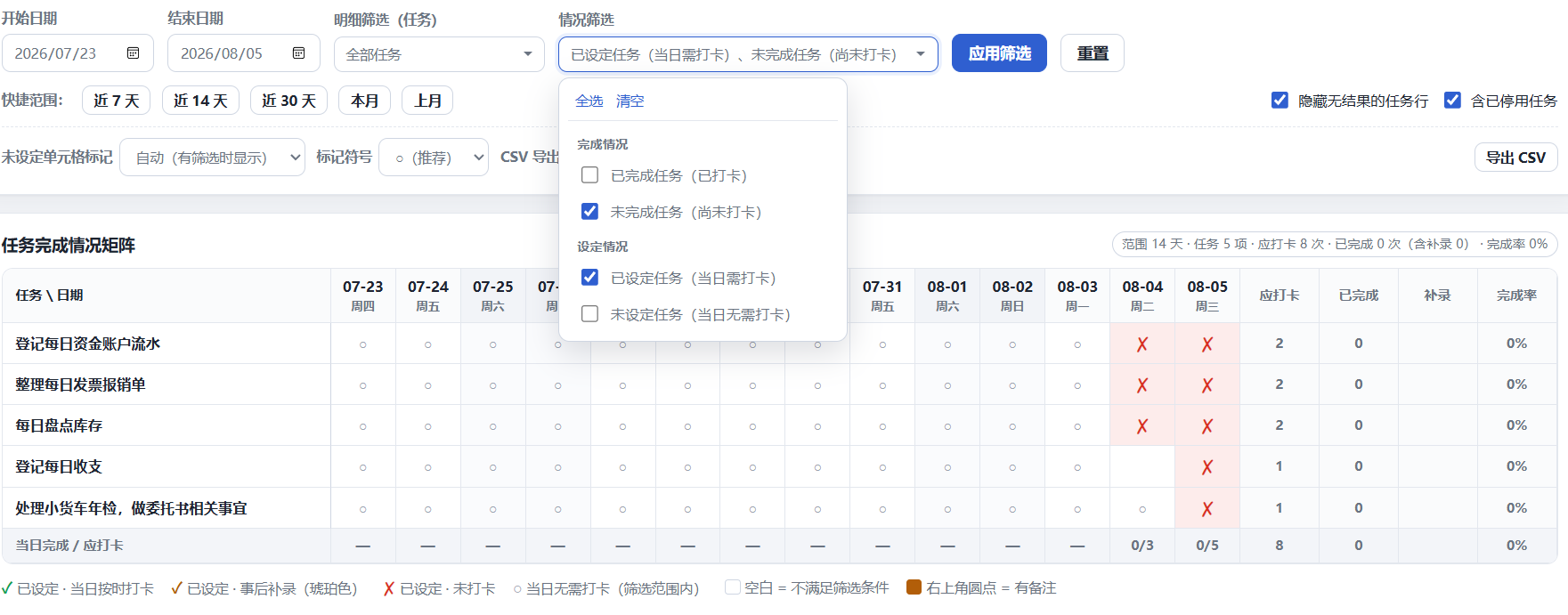The width and height of the screenshot is (1568, 615).
Task: Click the 08-05 周三 column header
Action: click(1207, 295)
